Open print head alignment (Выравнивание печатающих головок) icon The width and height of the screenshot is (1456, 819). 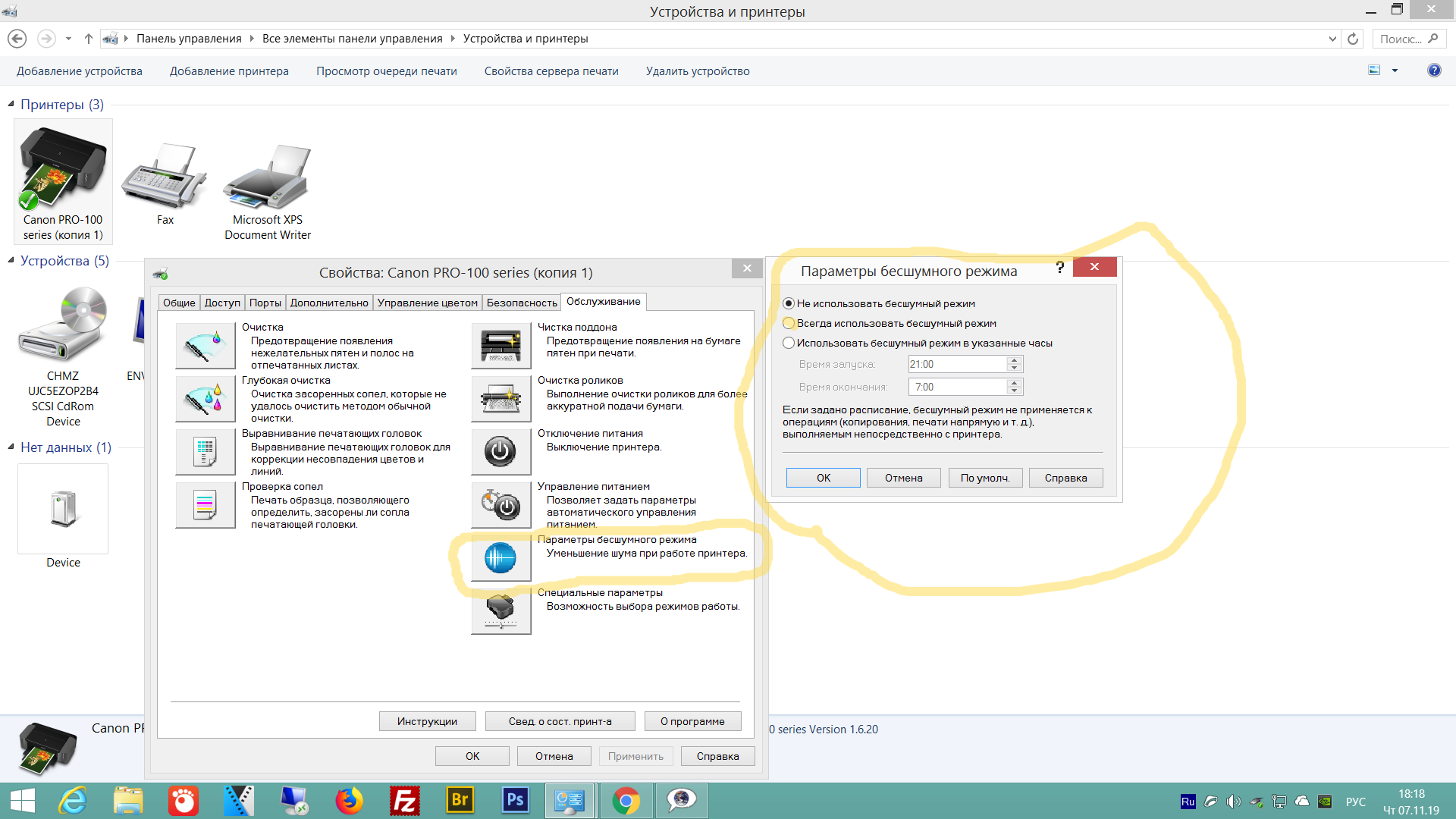tap(206, 452)
